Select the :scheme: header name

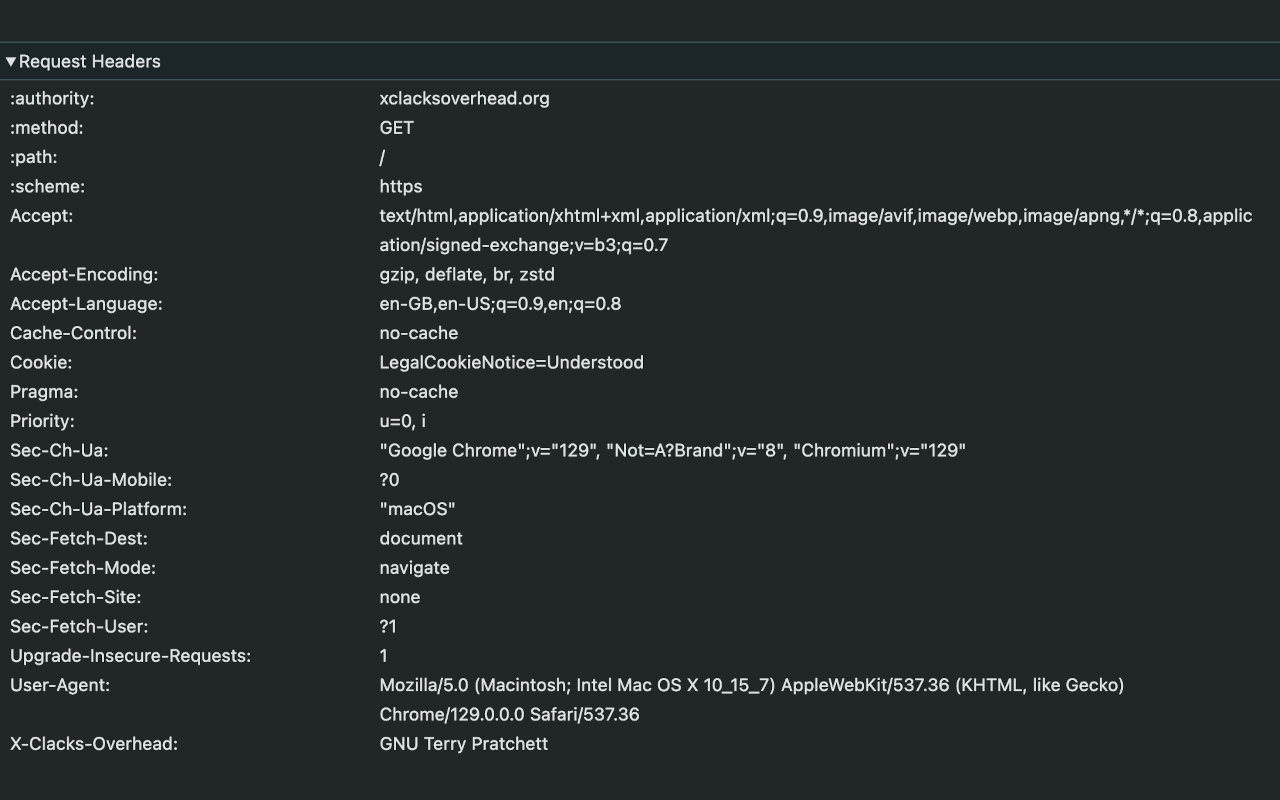[x=47, y=186]
